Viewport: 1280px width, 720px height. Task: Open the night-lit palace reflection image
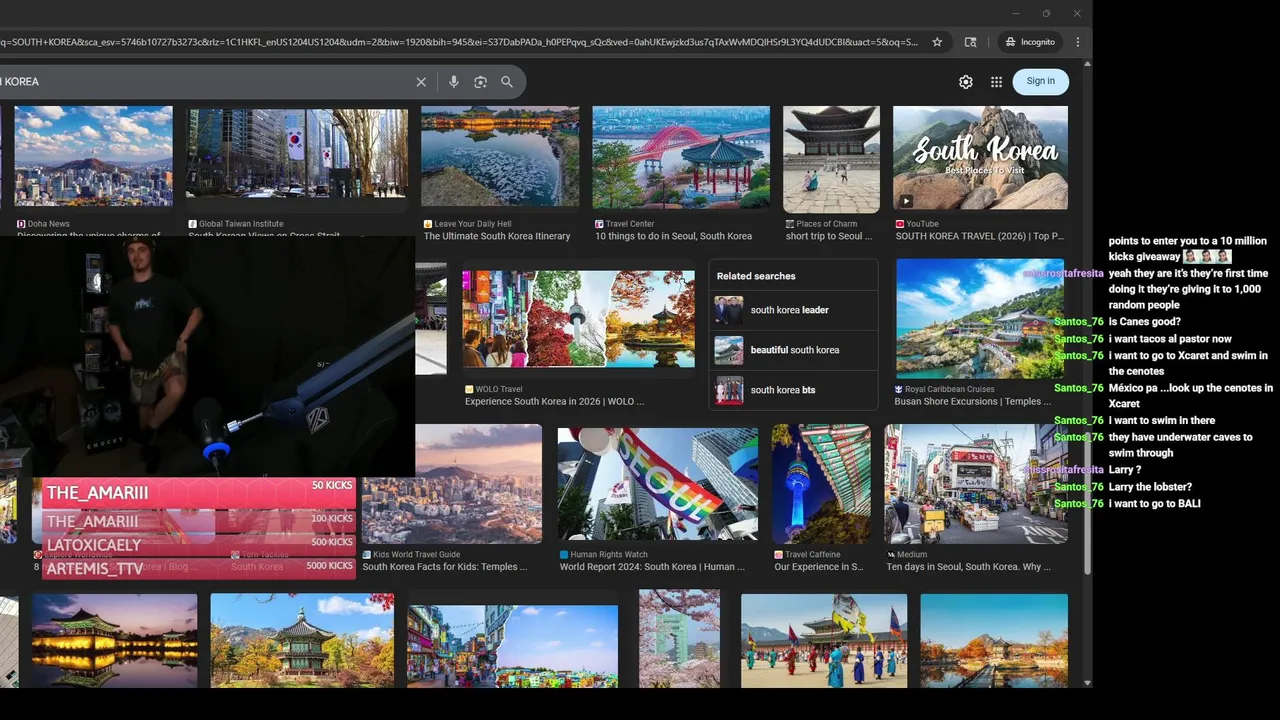click(113, 640)
